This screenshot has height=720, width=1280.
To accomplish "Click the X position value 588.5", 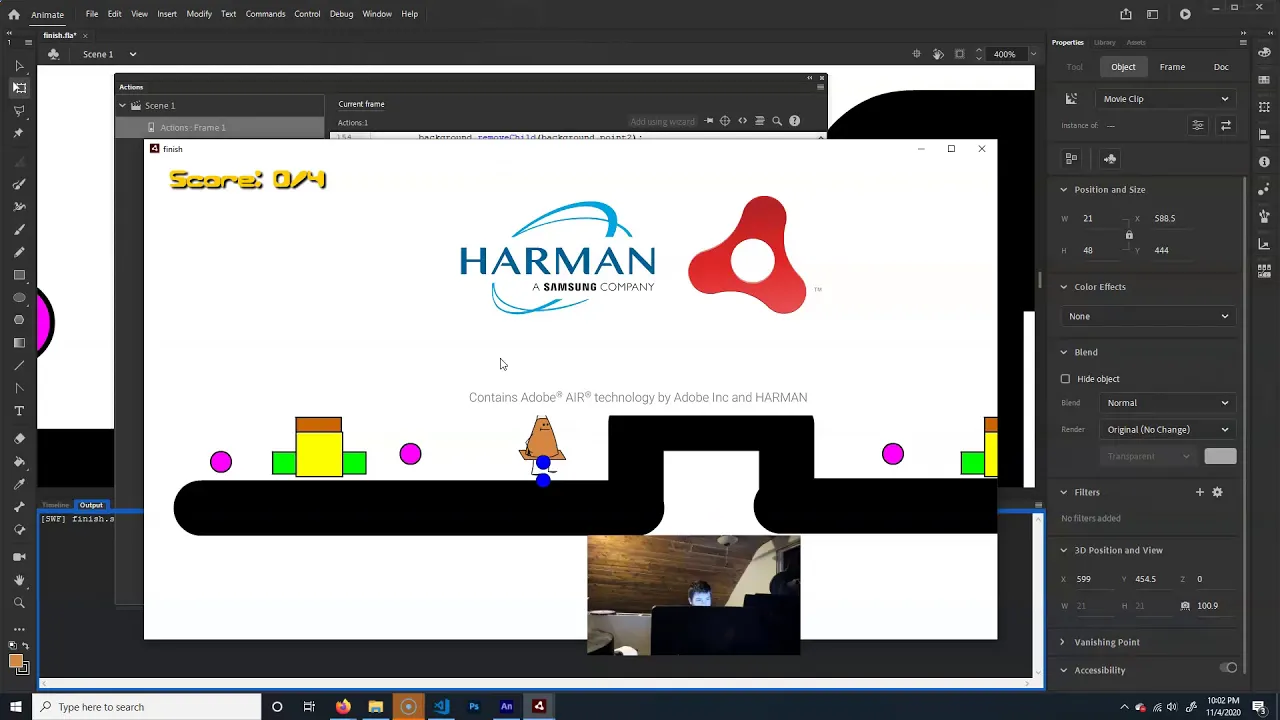I will click(x=1164, y=218).
